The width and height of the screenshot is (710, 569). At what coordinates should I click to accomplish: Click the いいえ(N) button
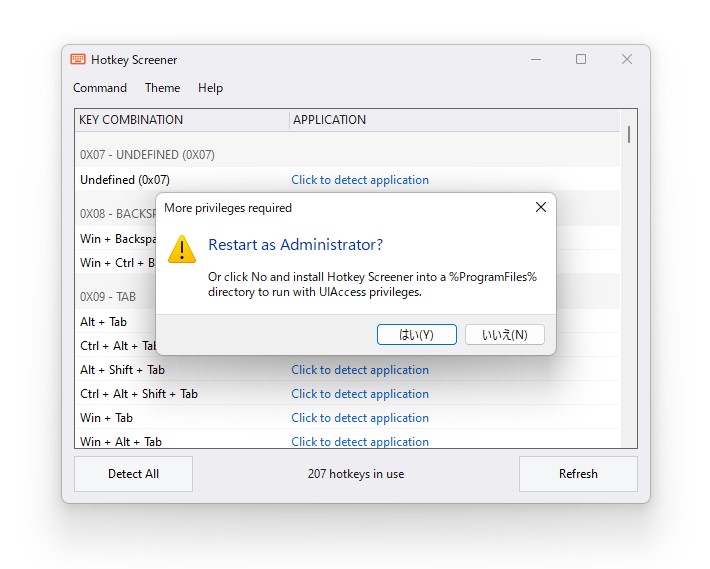504,335
